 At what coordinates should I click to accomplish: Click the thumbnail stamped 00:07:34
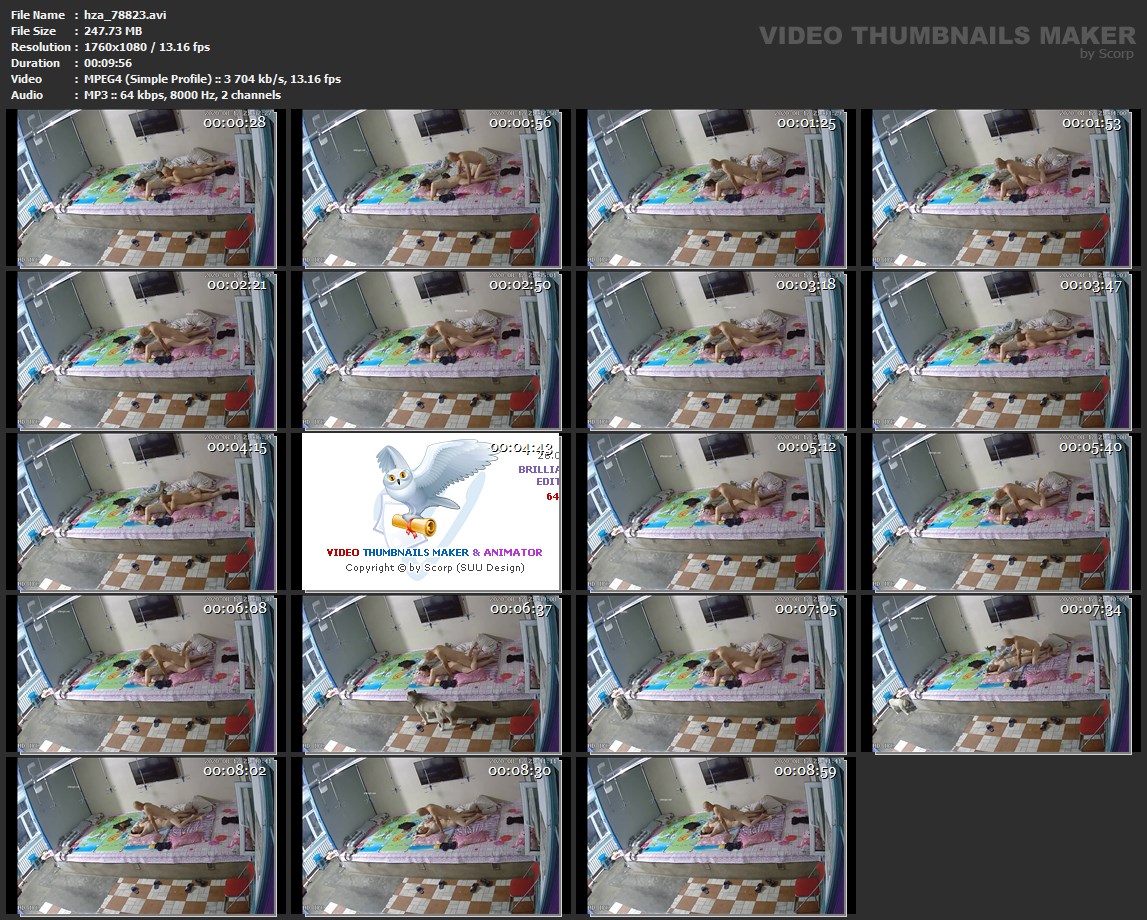click(x=1001, y=674)
